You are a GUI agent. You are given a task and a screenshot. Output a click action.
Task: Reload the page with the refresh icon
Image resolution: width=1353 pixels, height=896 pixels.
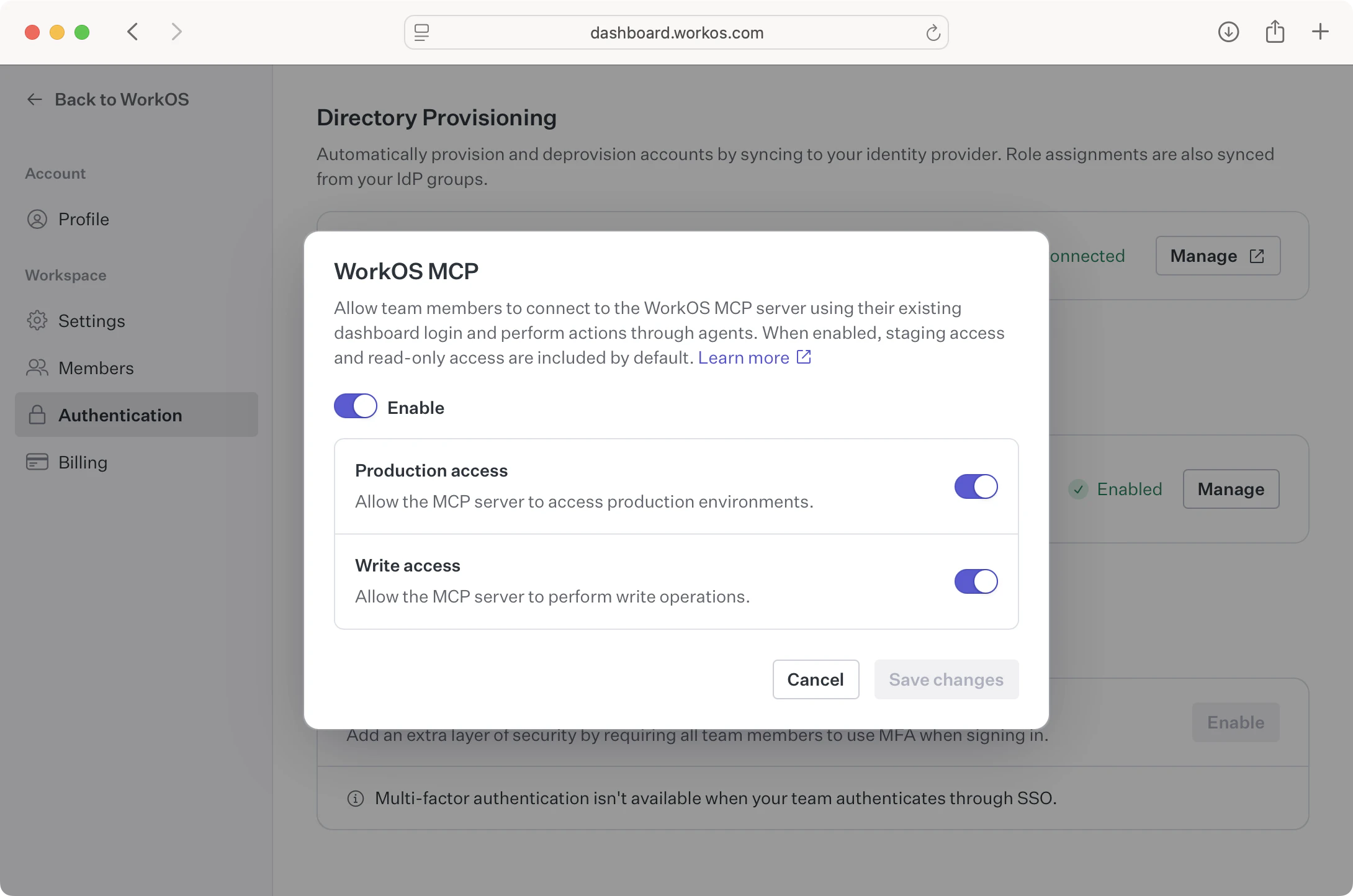point(933,32)
